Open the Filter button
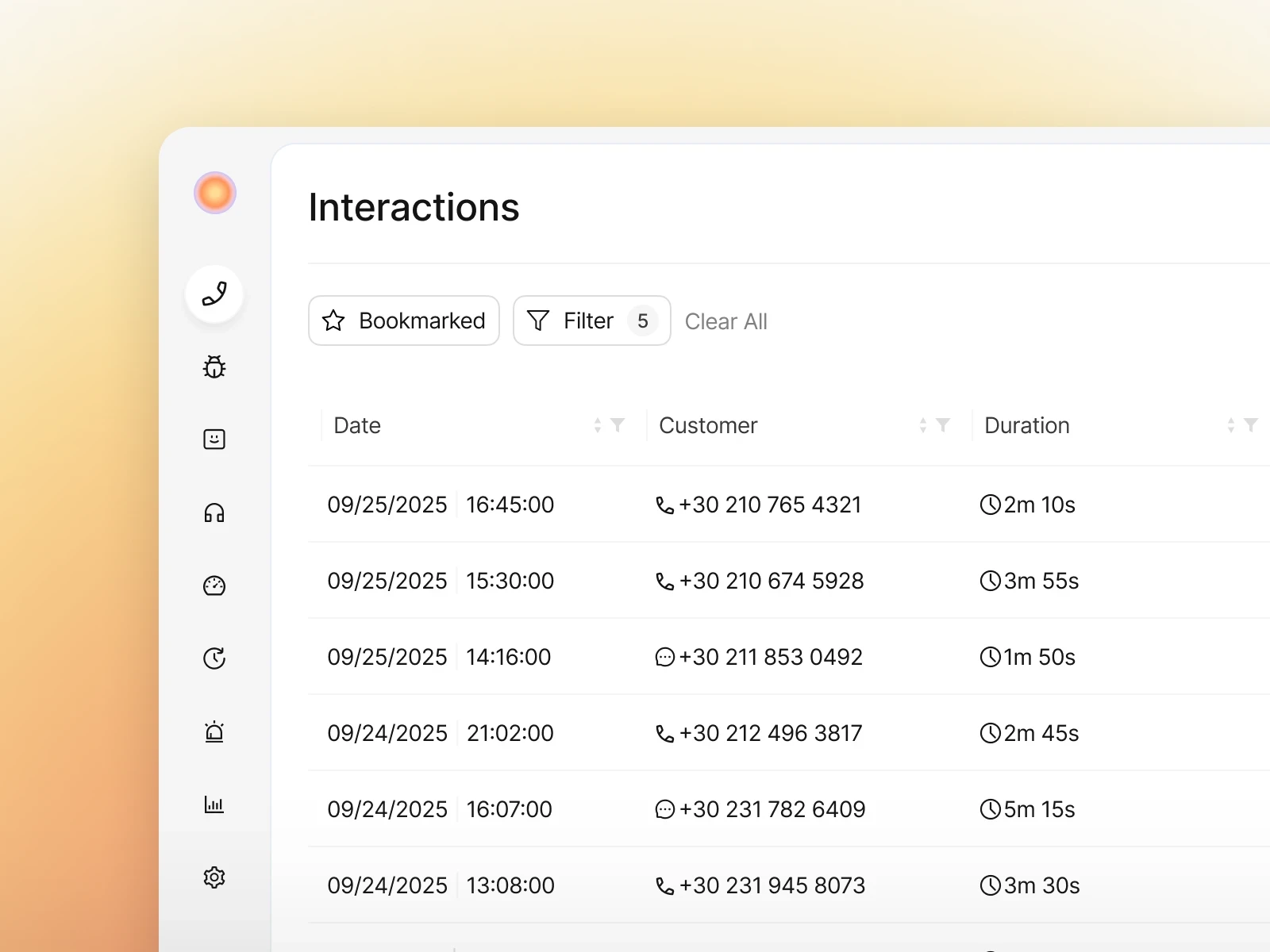 click(x=592, y=321)
